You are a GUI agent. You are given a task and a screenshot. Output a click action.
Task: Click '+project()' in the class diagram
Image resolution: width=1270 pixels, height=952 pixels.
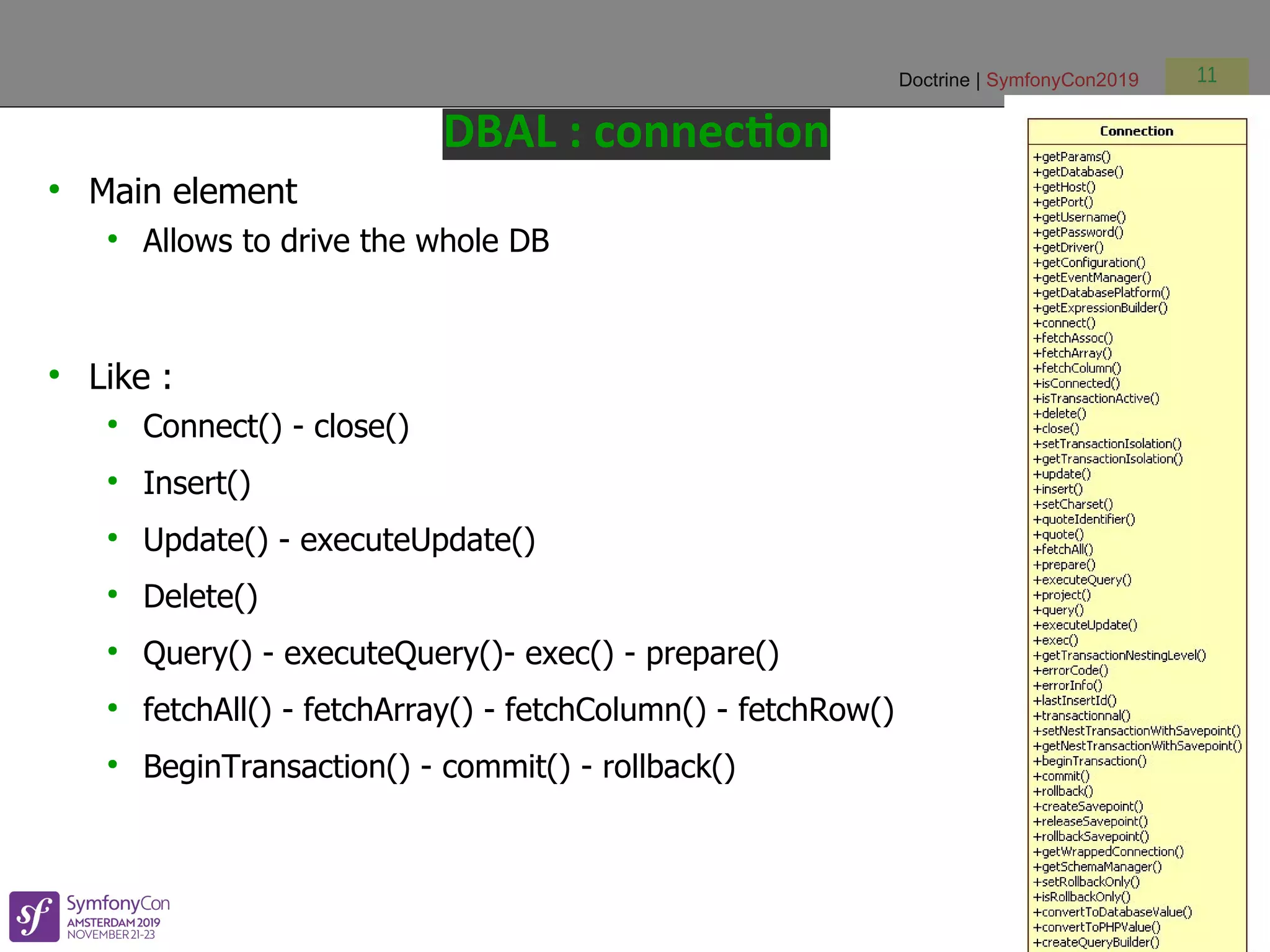(x=1062, y=595)
